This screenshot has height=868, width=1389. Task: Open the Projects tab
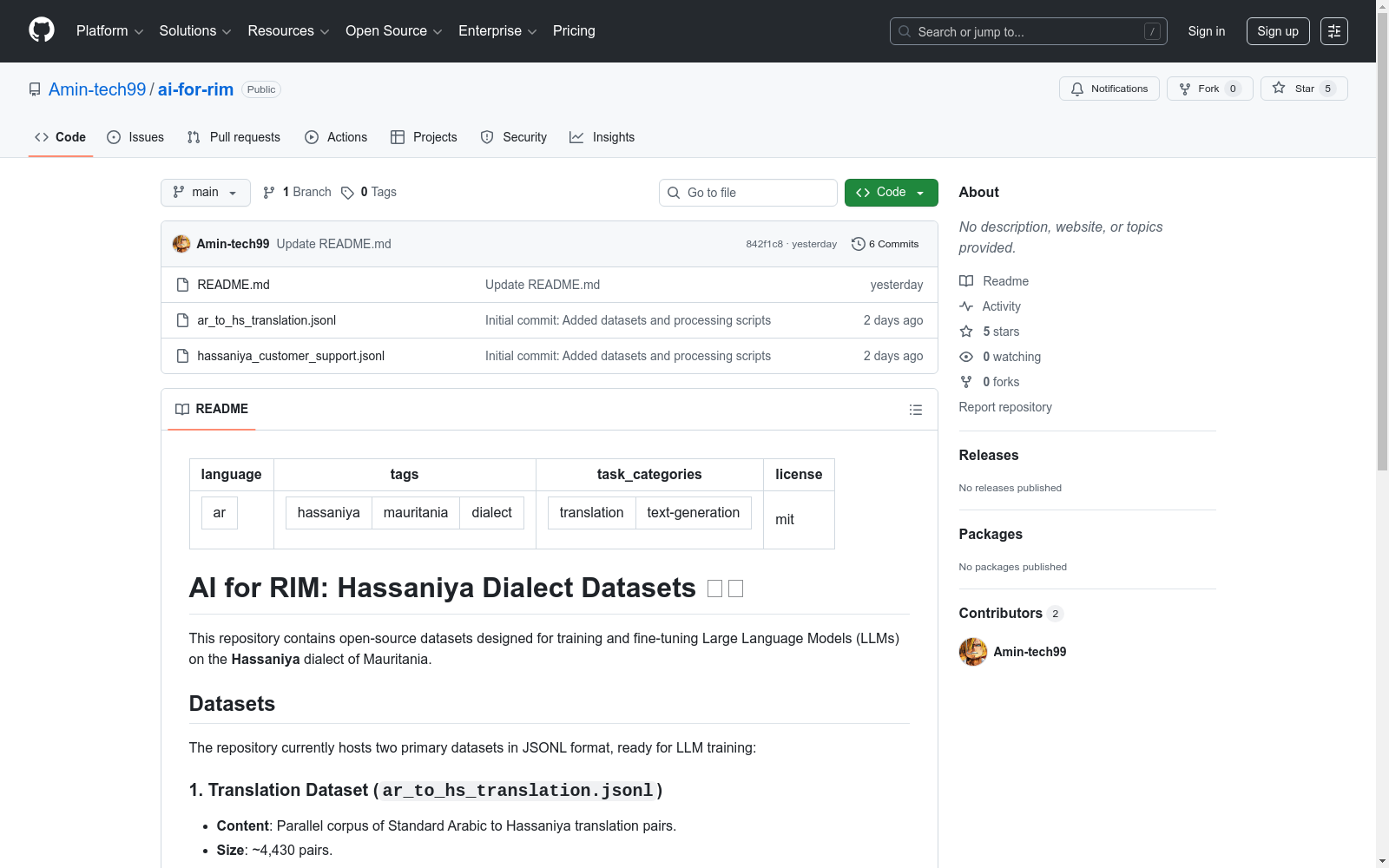424,137
